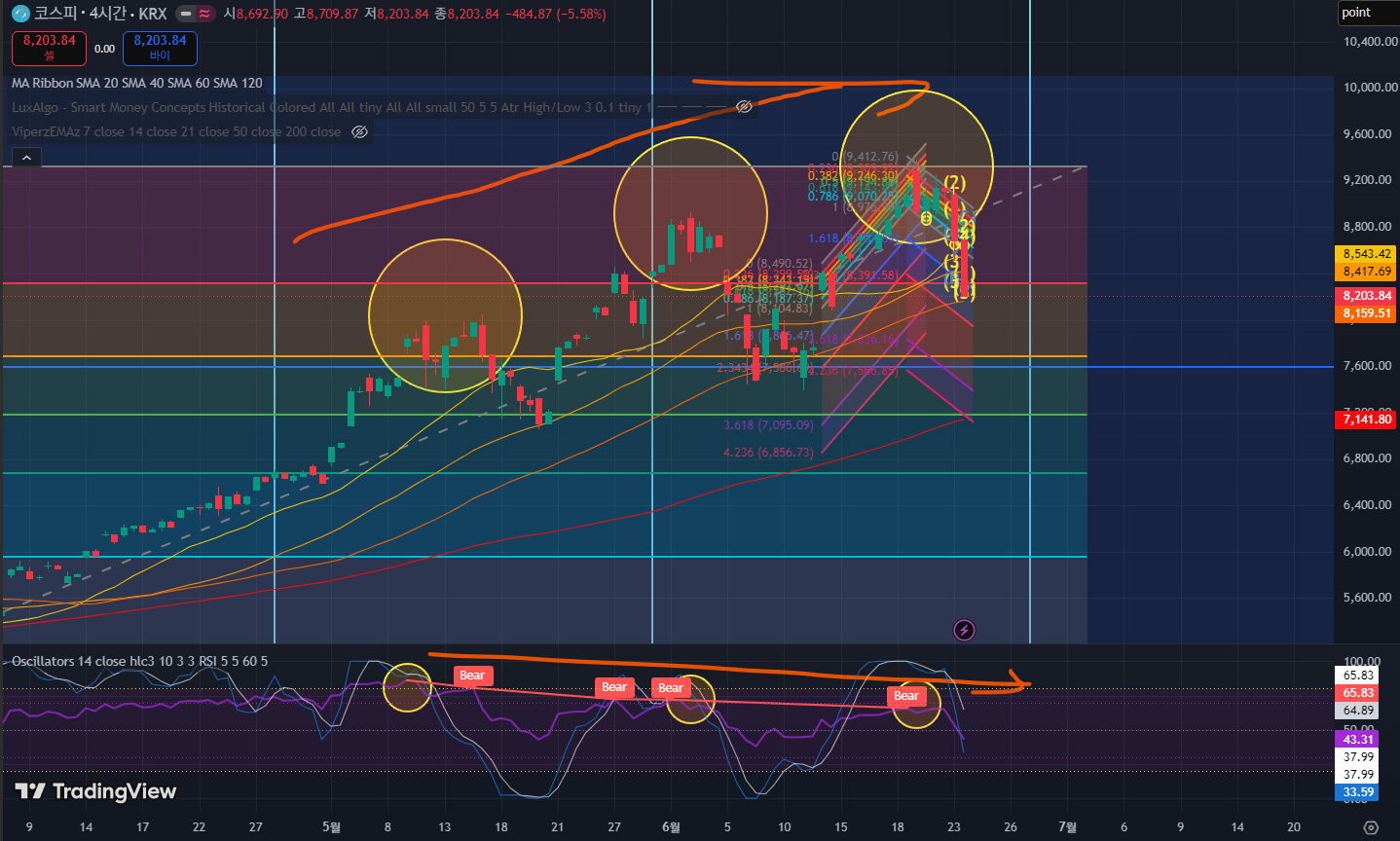Click the purple lightning bolt event icon
The width and height of the screenshot is (1400, 841).
click(x=964, y=630)
